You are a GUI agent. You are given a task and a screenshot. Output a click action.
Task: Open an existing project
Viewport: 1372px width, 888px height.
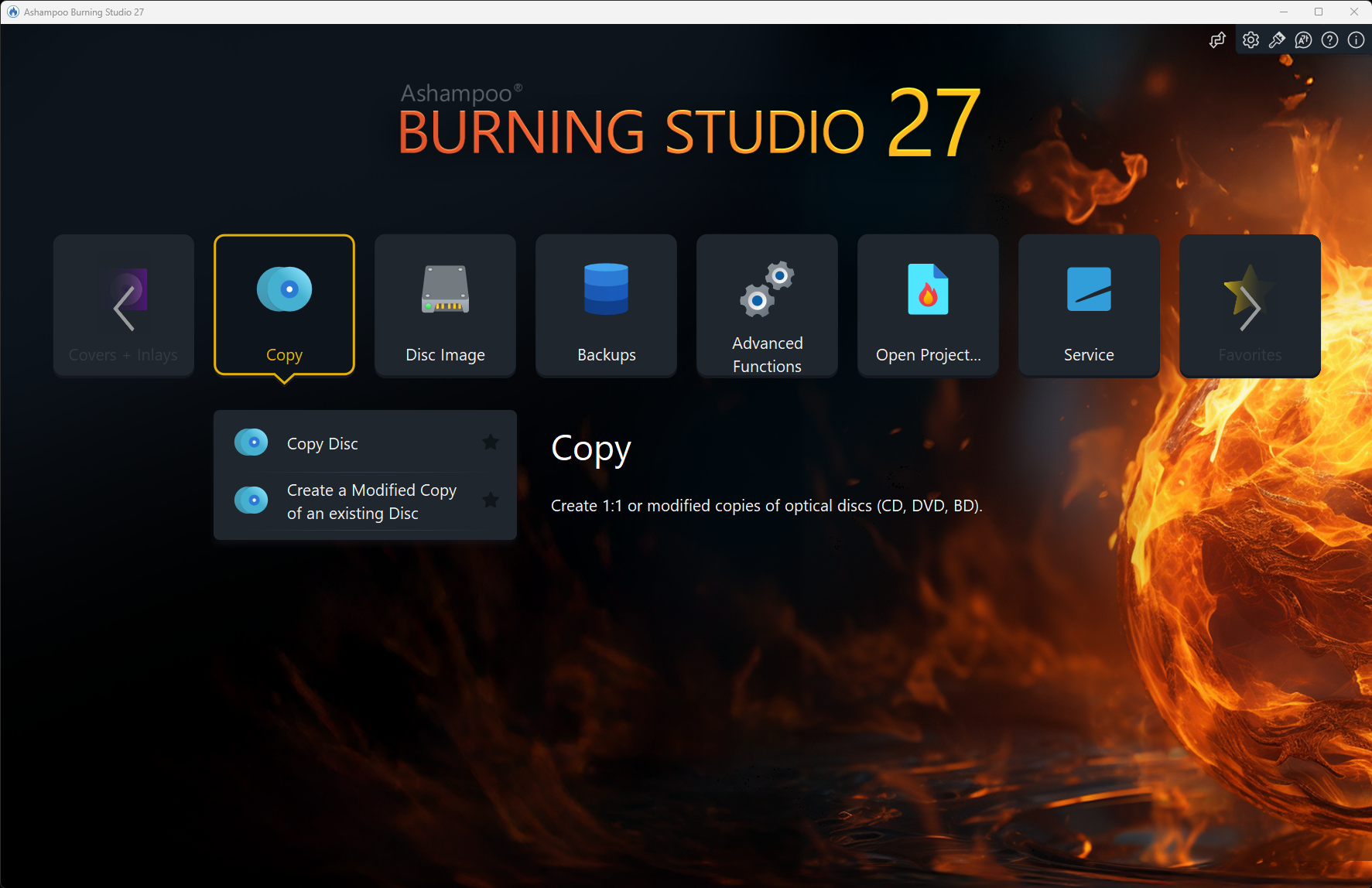927,306
